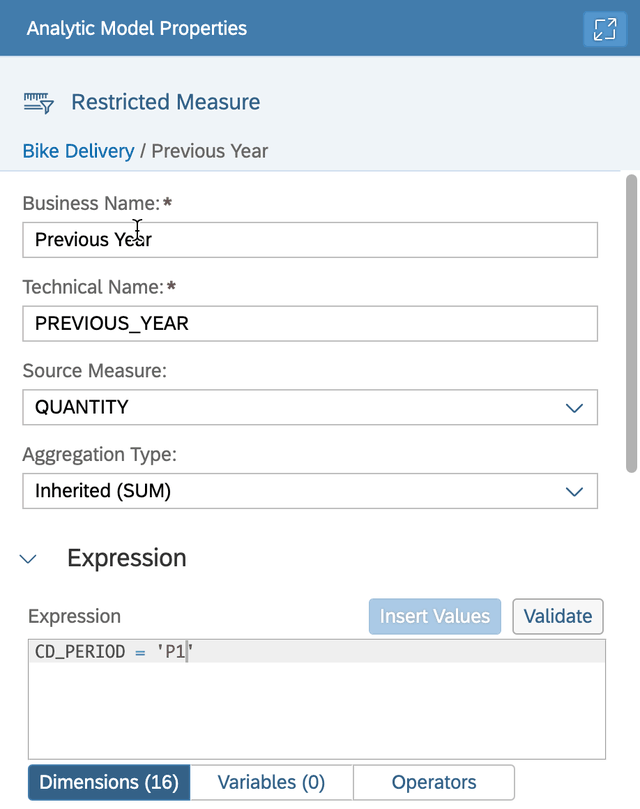Click the Source Measure dropdown chevron
Viewport: 640px width, 809px height.
[x=574, y=407]
